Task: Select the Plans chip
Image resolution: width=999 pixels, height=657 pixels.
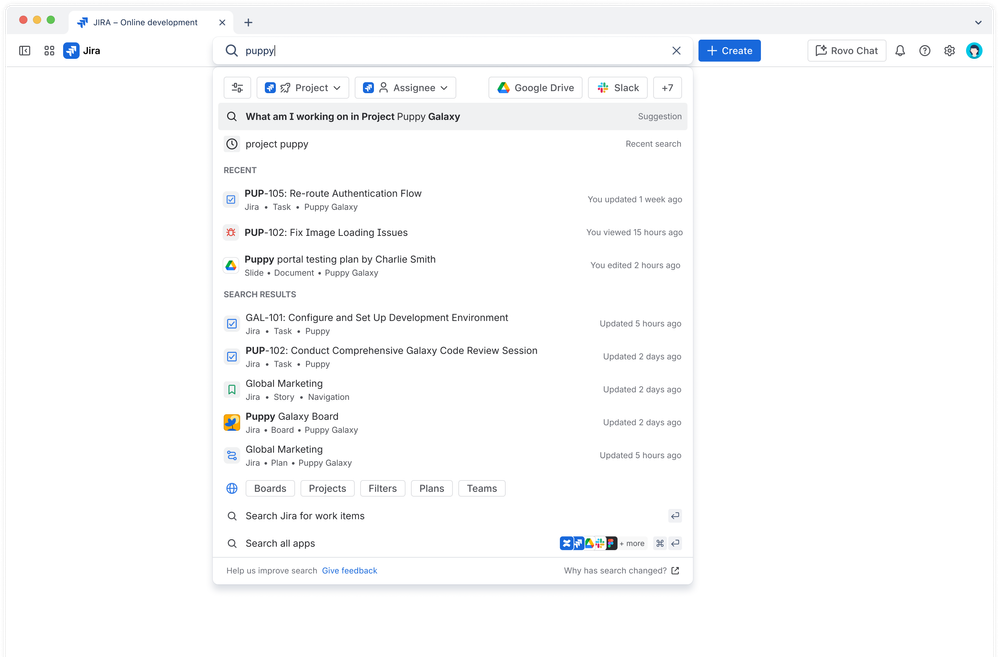Action: [431, 489]
